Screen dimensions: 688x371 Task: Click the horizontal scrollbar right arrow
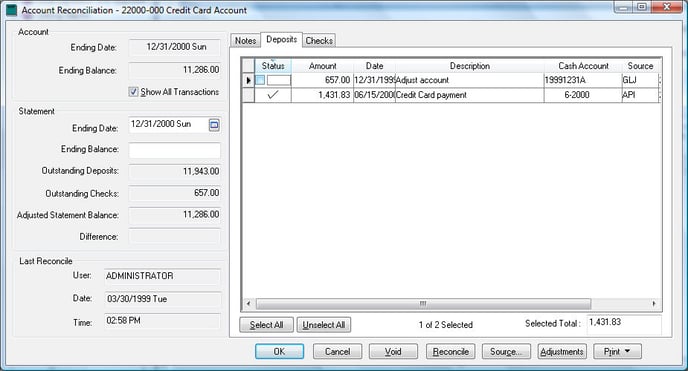coord(654,303)
